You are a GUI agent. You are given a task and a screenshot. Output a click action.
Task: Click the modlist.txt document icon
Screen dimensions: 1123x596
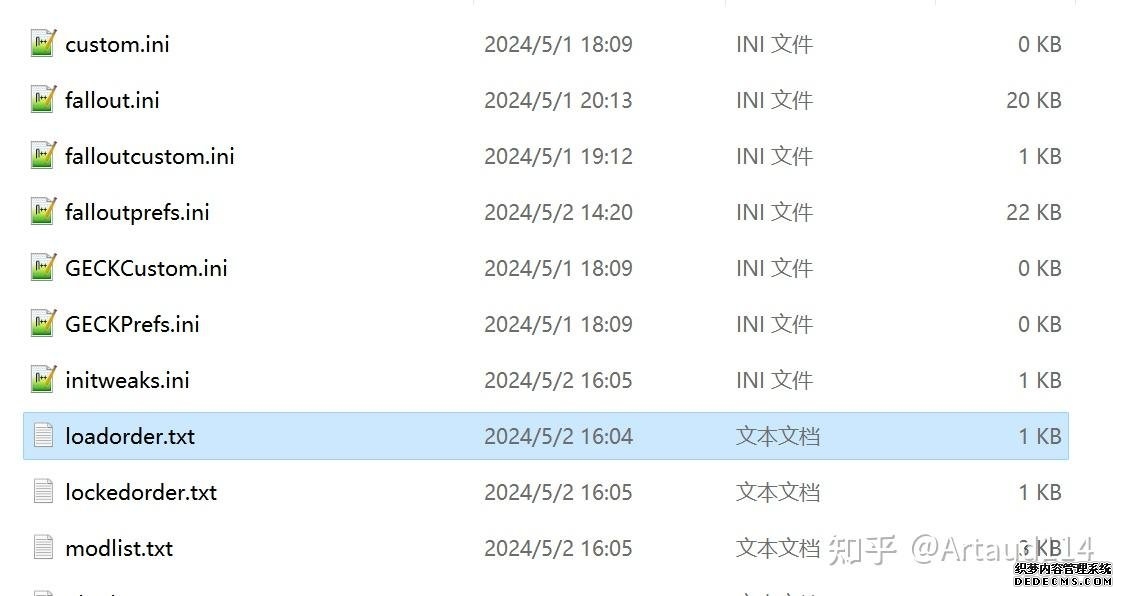pyautogui.click(x=44, y=547)
